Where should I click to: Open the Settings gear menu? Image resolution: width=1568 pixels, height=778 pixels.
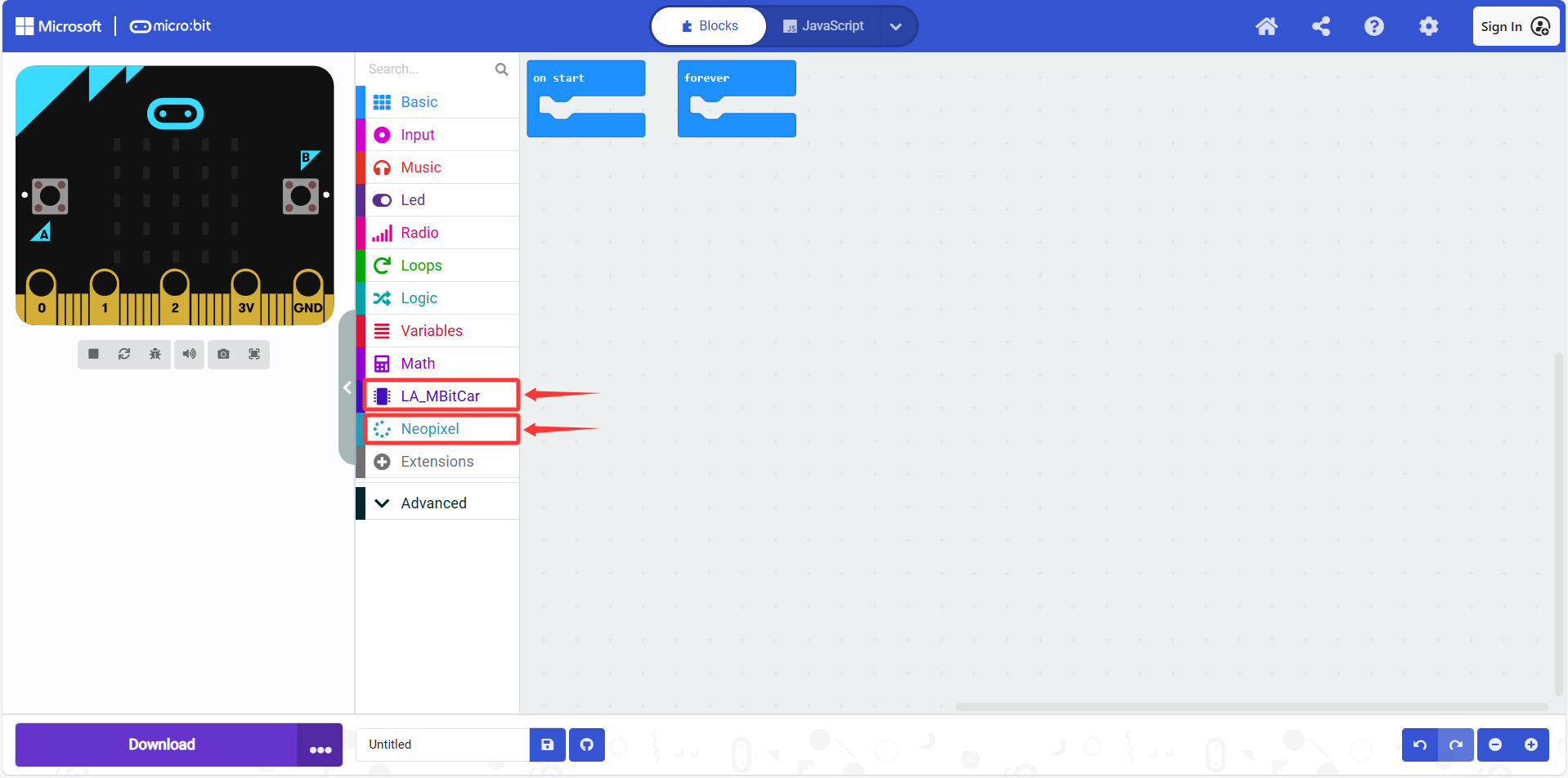point(1428,26)
